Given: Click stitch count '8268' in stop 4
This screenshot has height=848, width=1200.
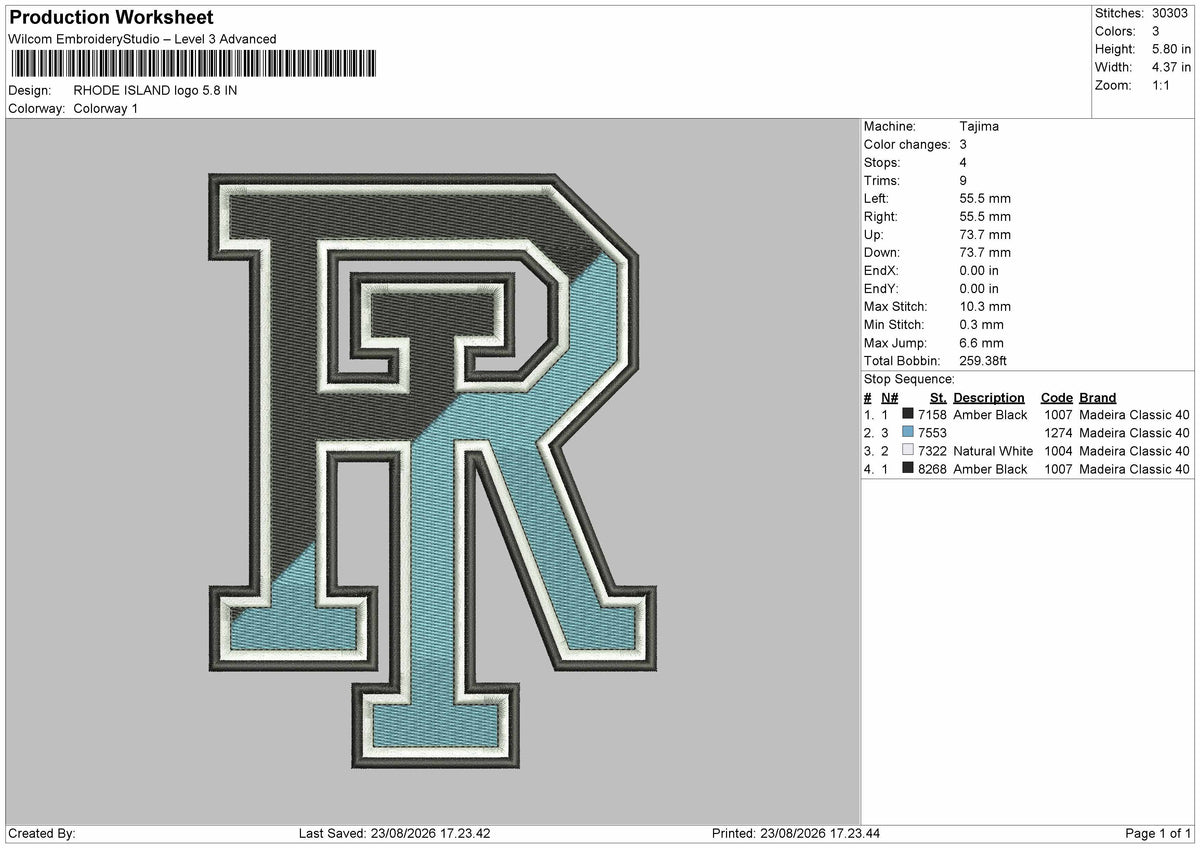Looking at the screenshot, I should 932,468.
